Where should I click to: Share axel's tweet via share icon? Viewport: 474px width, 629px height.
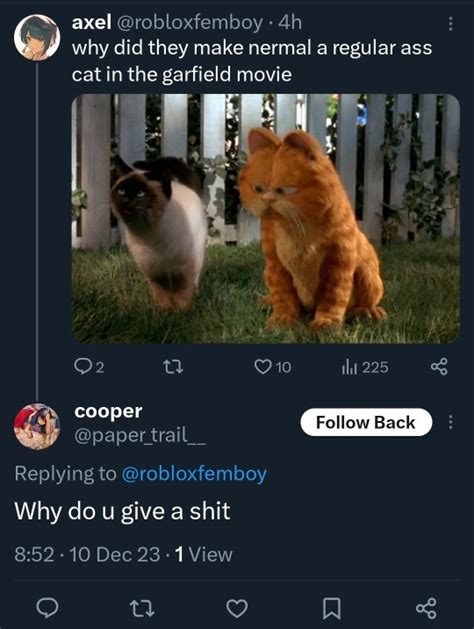point(439,367)
